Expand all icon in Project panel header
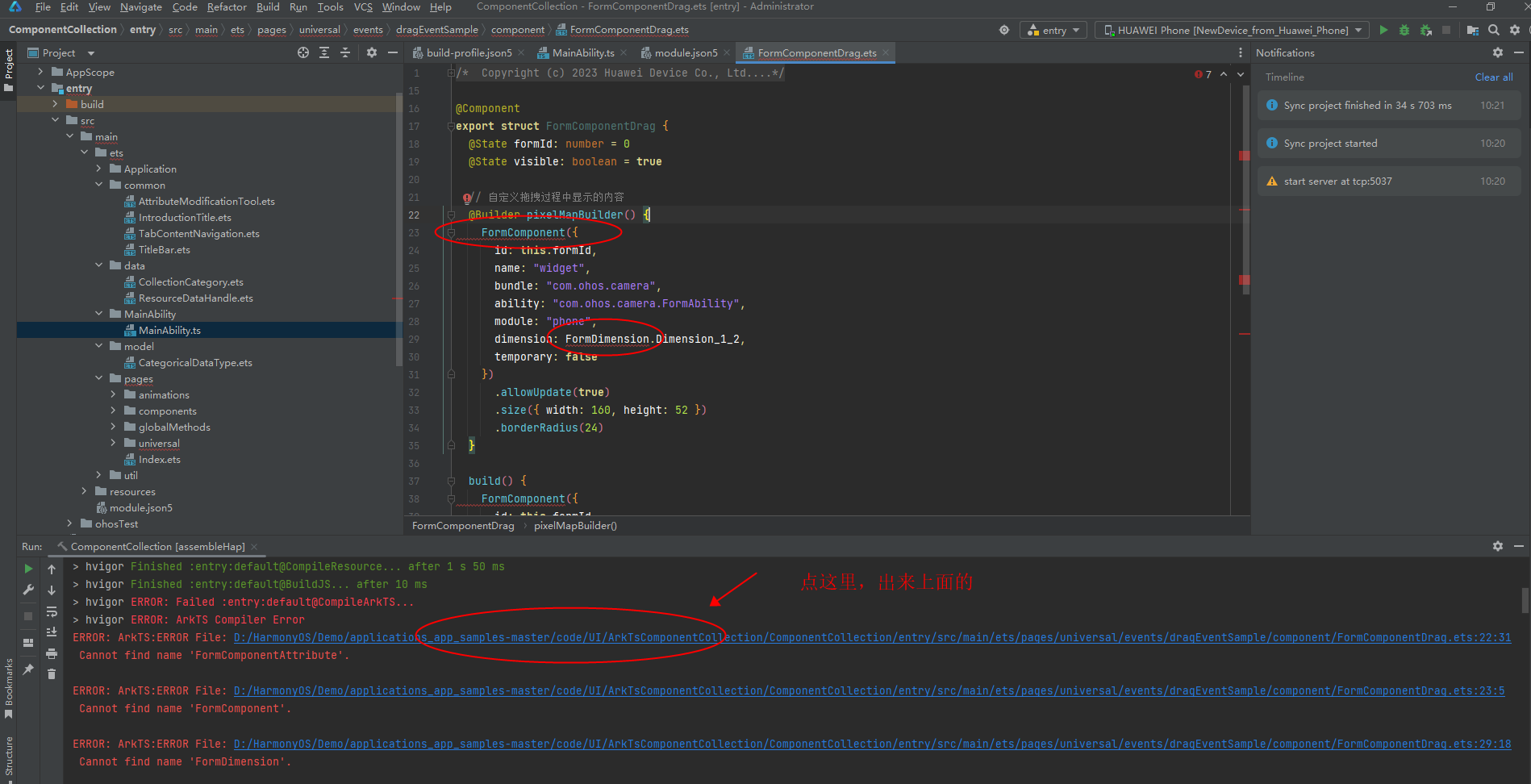The image size is (1531, 784). tap(324, 52)
